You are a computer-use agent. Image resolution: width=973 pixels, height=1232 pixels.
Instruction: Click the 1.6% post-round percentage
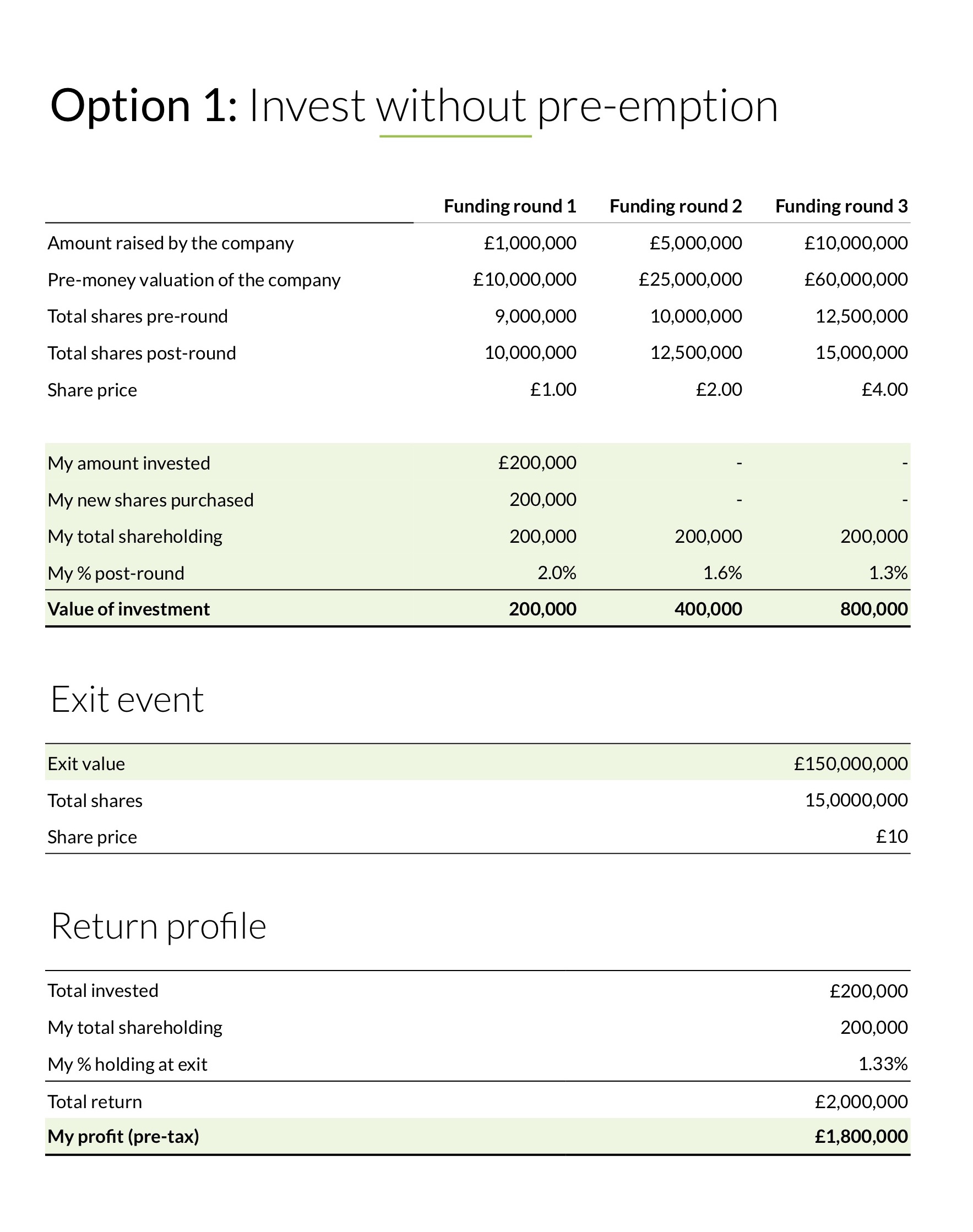click(722, 573)
